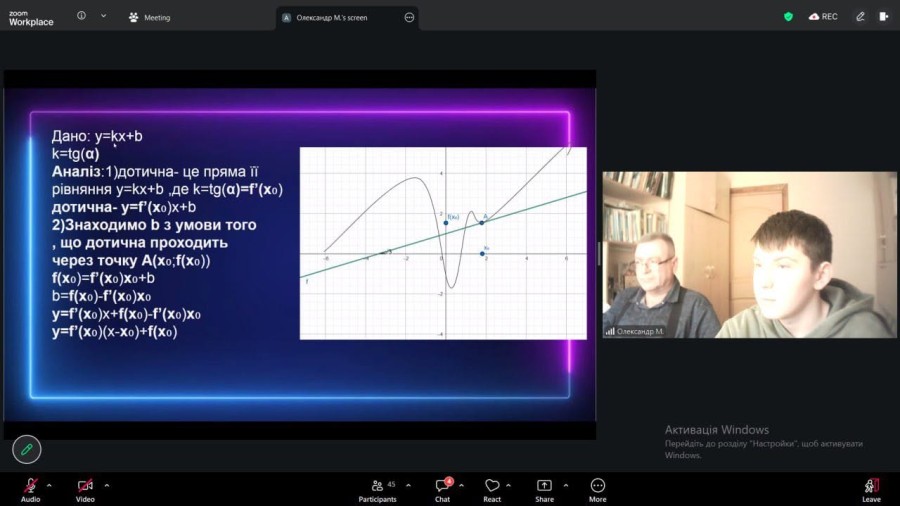
Task: Open the Participants panel
Action: coord(378,490)
